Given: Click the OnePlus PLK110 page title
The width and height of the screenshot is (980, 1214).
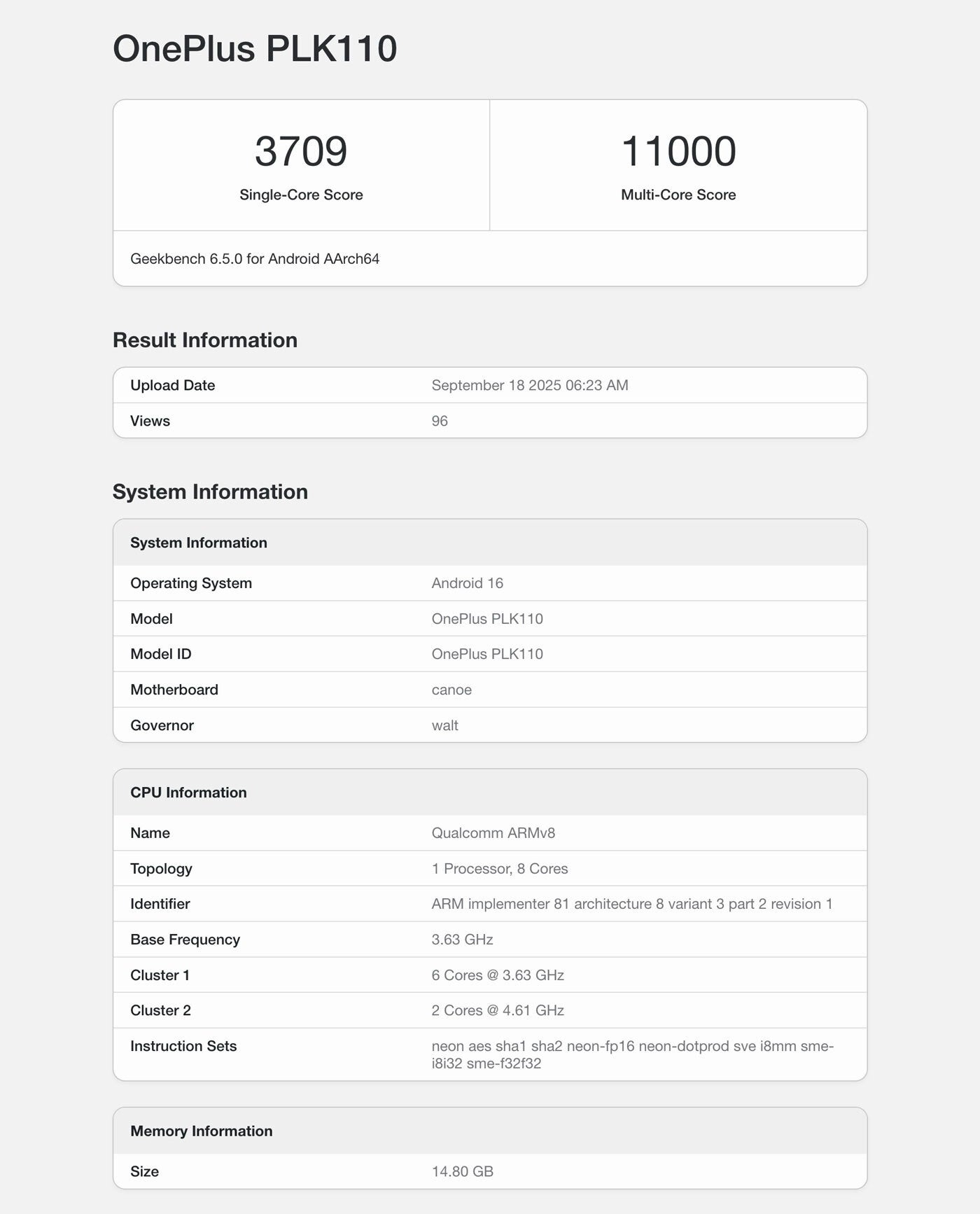Looking at the screenshot, I should [x=255, y=49].
